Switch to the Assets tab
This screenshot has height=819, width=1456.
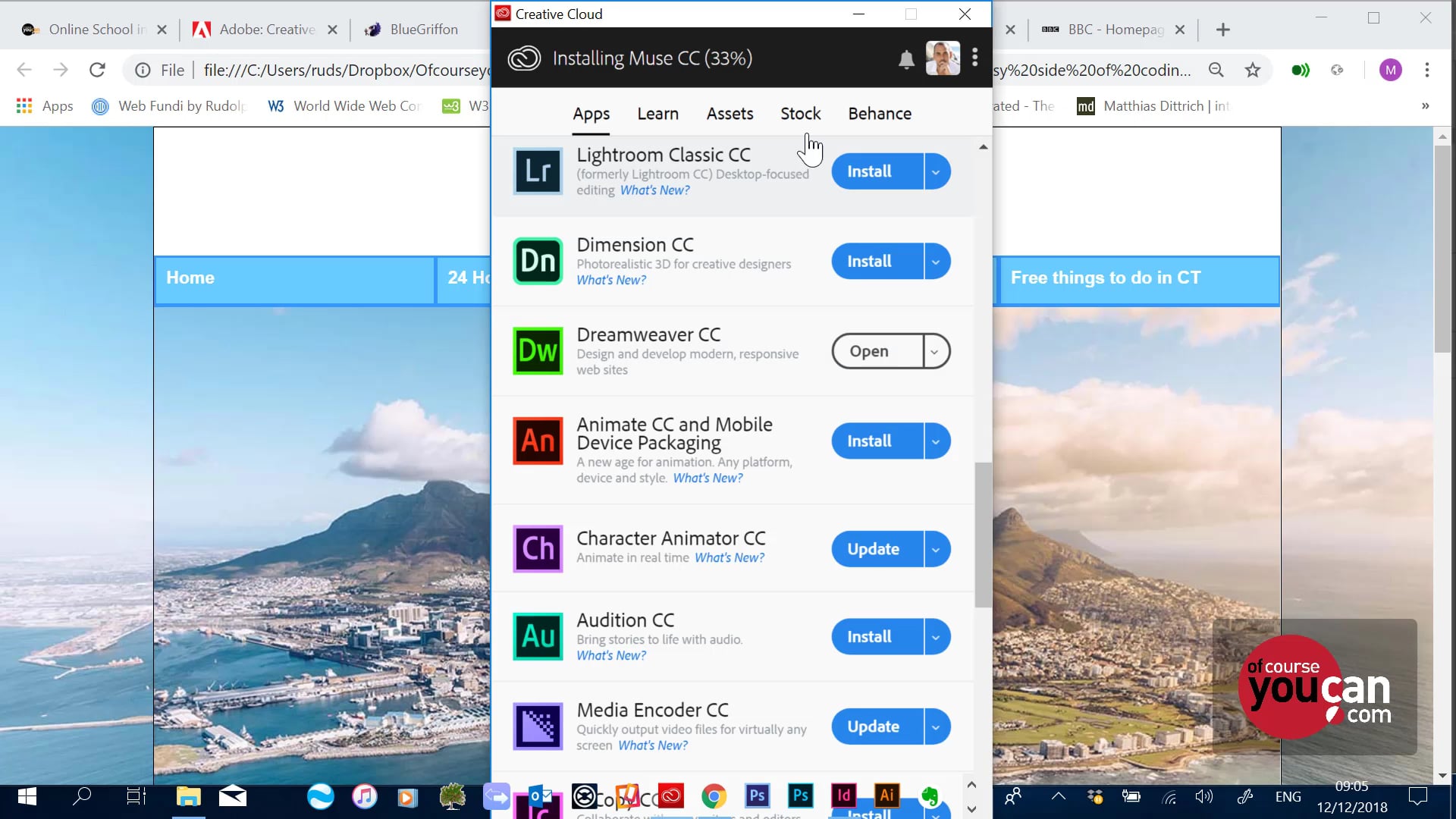[730, 114]
